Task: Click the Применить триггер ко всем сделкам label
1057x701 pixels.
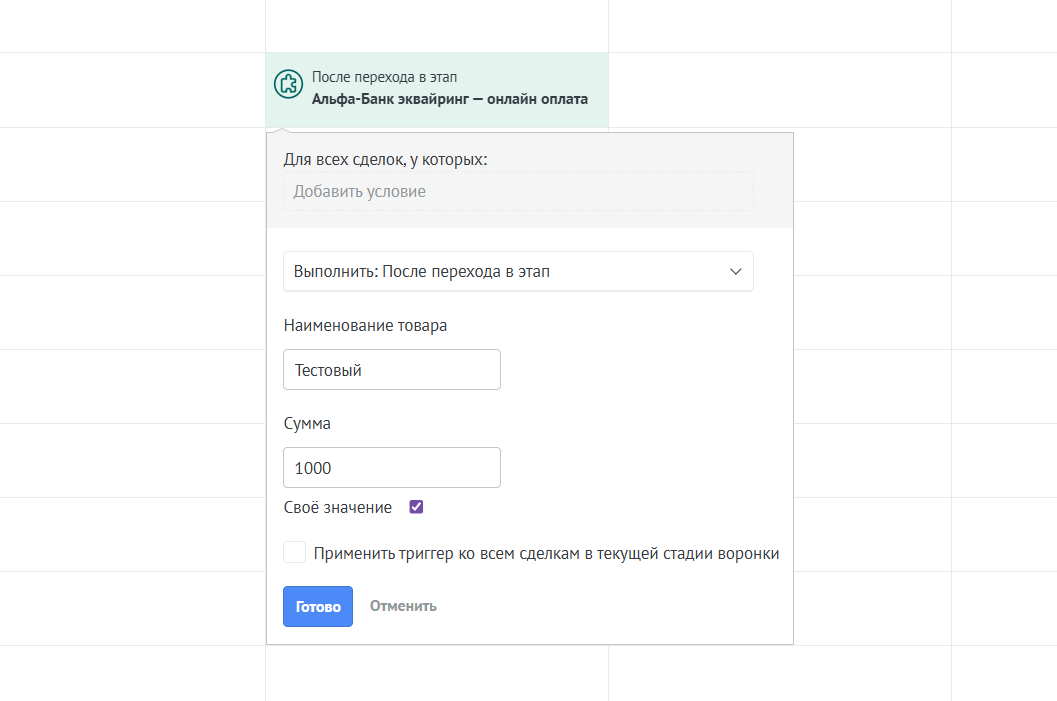Action: (547, 553)
